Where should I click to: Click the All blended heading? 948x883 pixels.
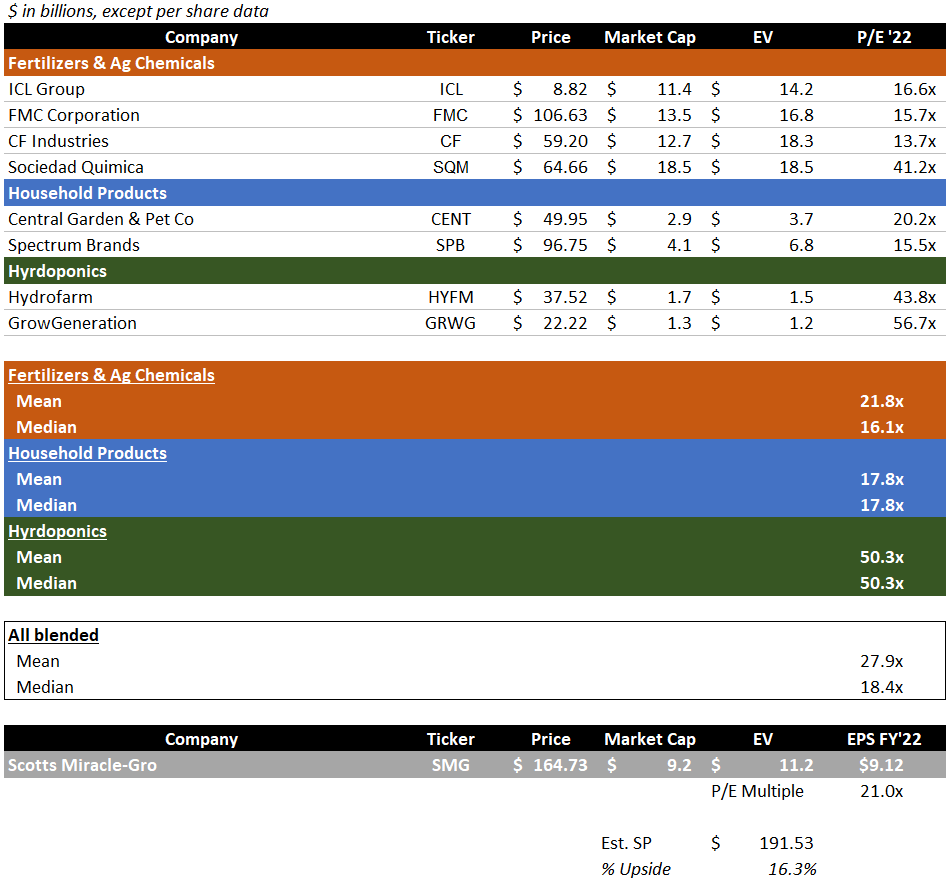click(x=53, y=635)
